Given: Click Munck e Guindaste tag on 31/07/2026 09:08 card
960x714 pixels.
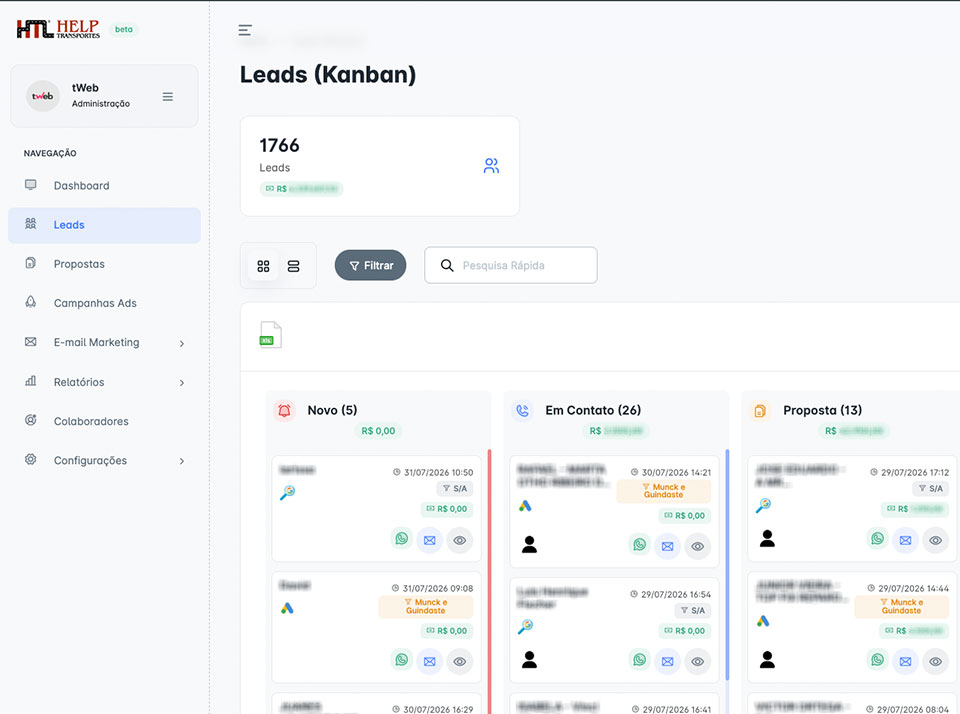Looking at the screenshot, I should 426,606.
